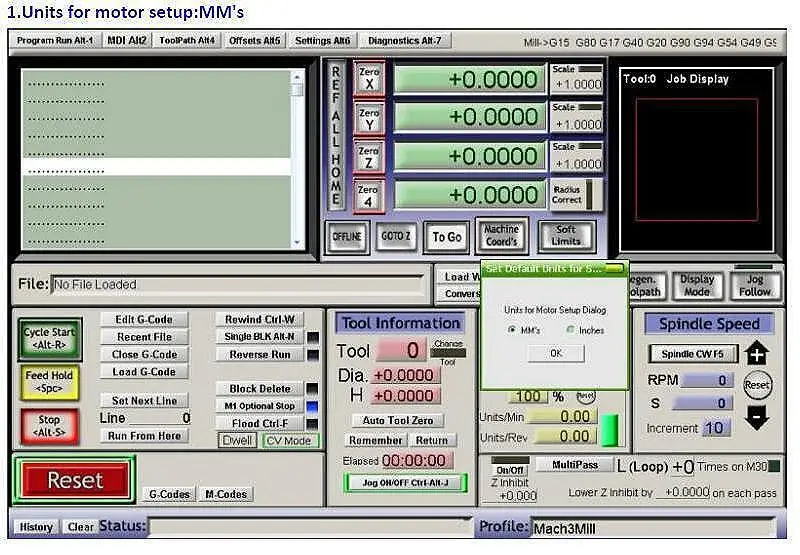
Task: Click the Display Mode button
Action: click(697, 286)
